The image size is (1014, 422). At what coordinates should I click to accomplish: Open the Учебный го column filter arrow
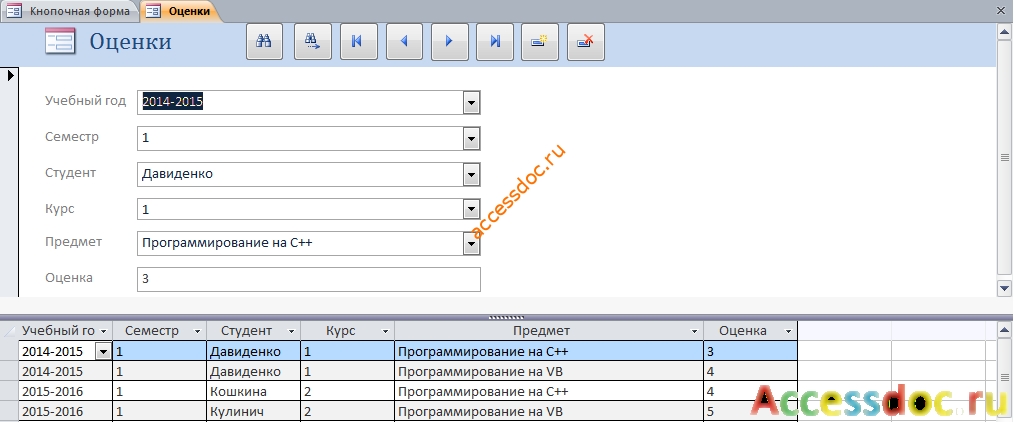[104, 331]
